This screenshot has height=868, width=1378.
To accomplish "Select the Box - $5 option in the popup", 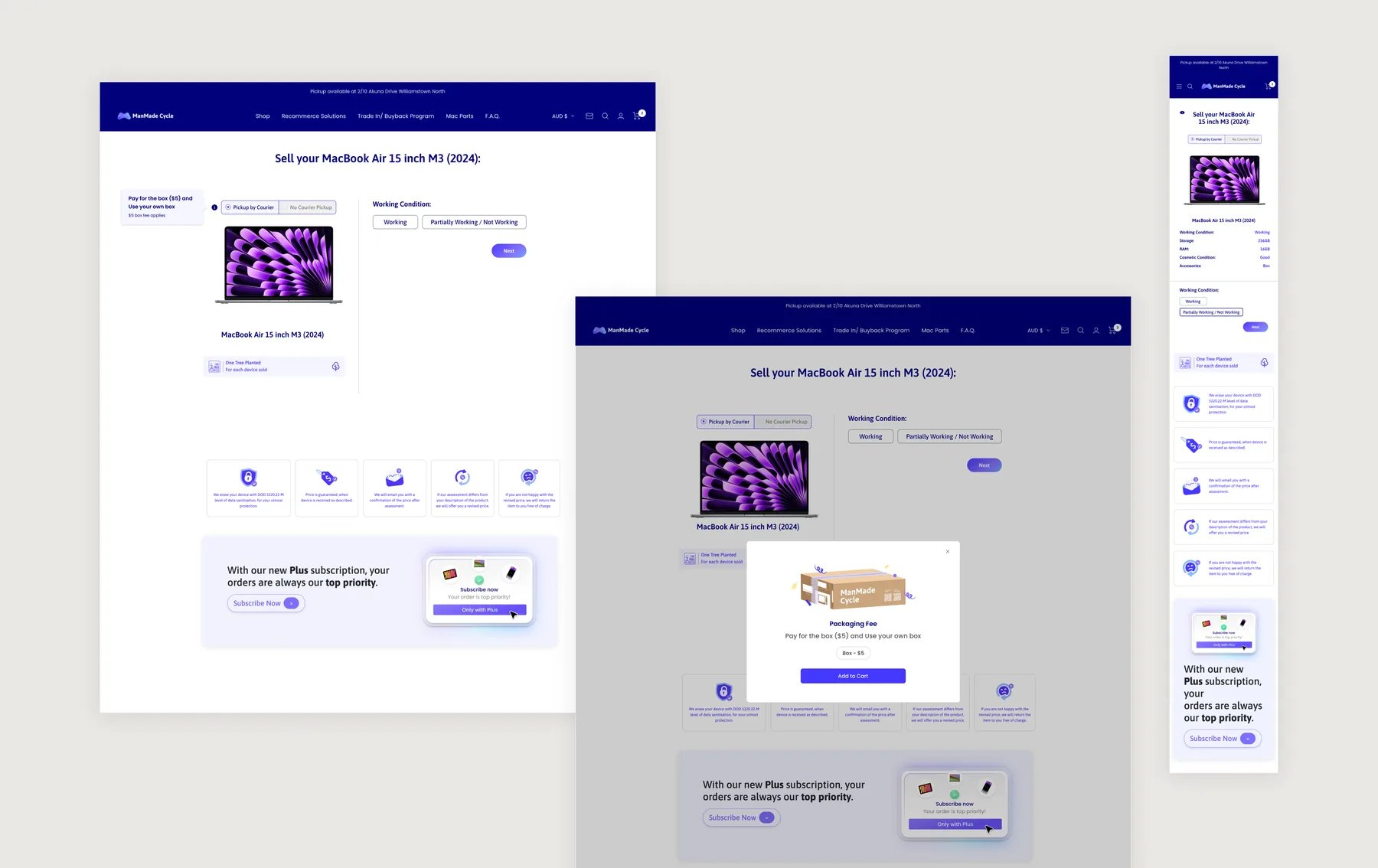I will pos(853,653).
